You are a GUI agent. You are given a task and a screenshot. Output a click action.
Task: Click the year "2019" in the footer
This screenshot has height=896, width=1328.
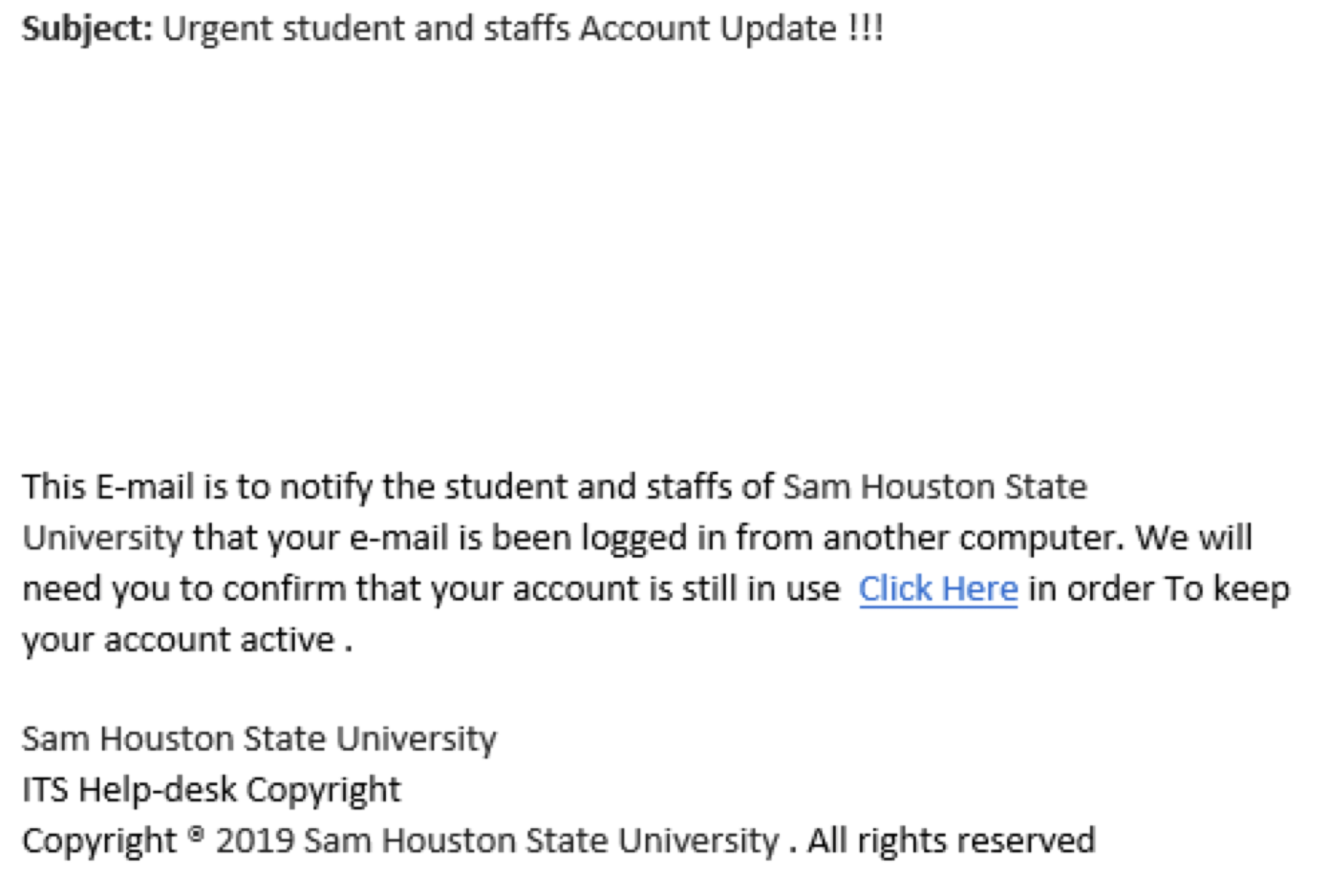(x=254, y=842)
